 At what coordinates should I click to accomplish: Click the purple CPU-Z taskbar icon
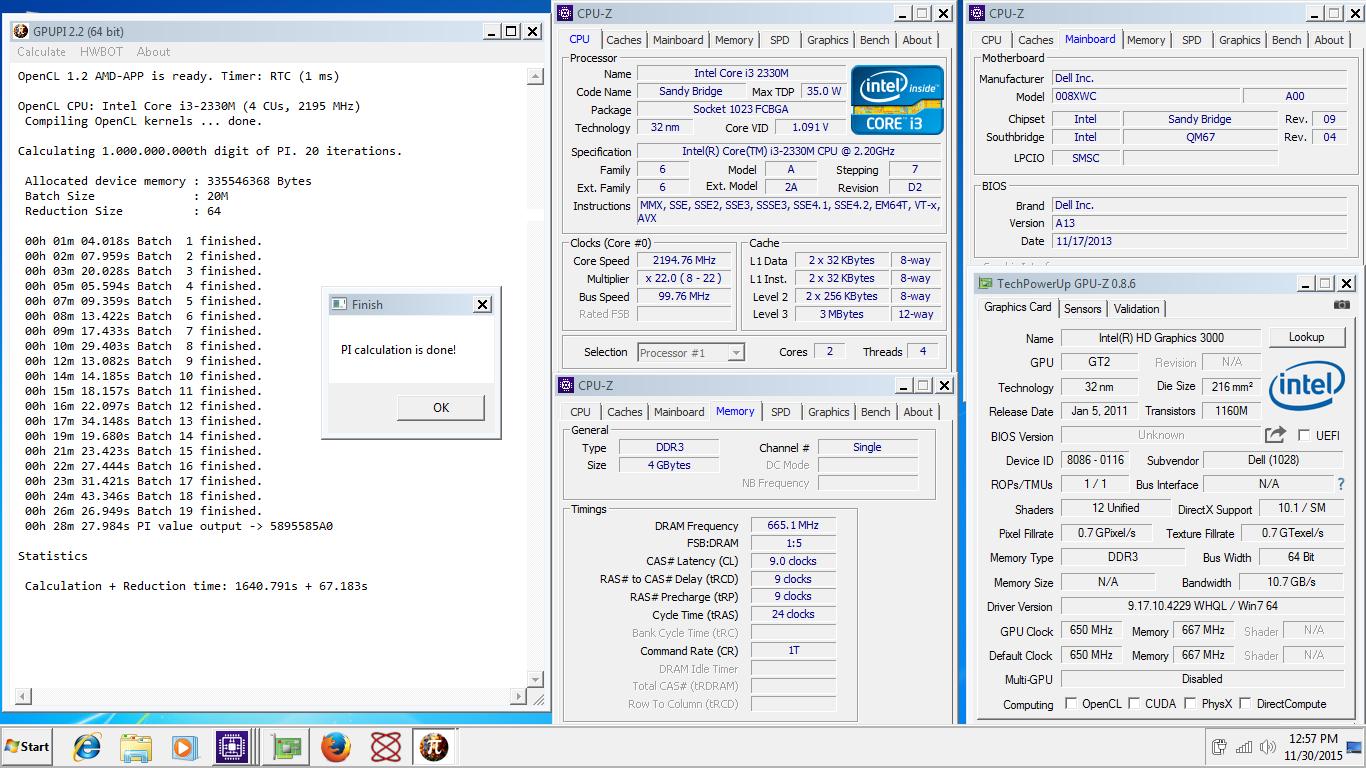(x=232, y=747)
